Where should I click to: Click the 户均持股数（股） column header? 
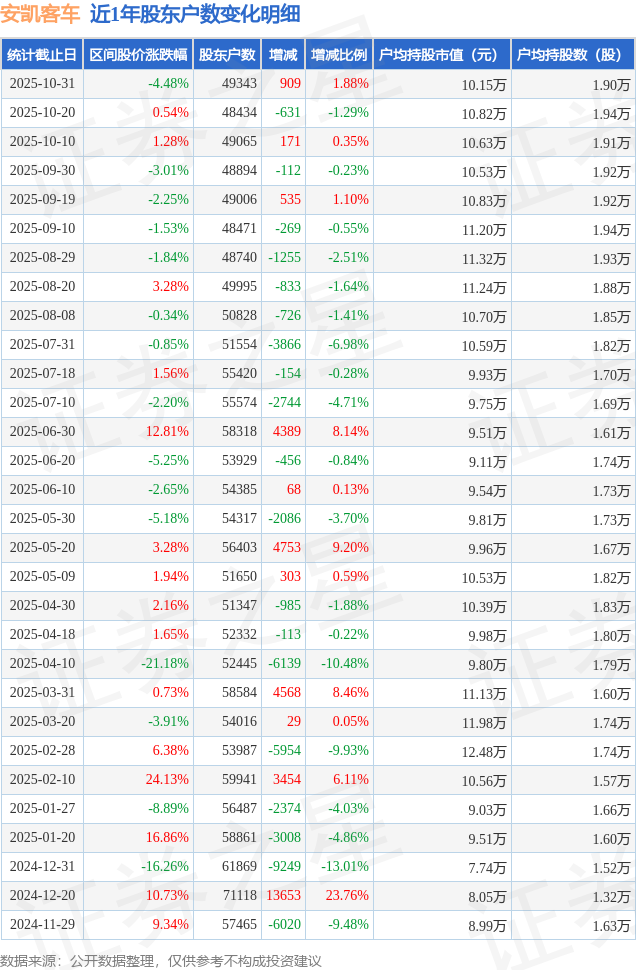(x=572, y=55)
